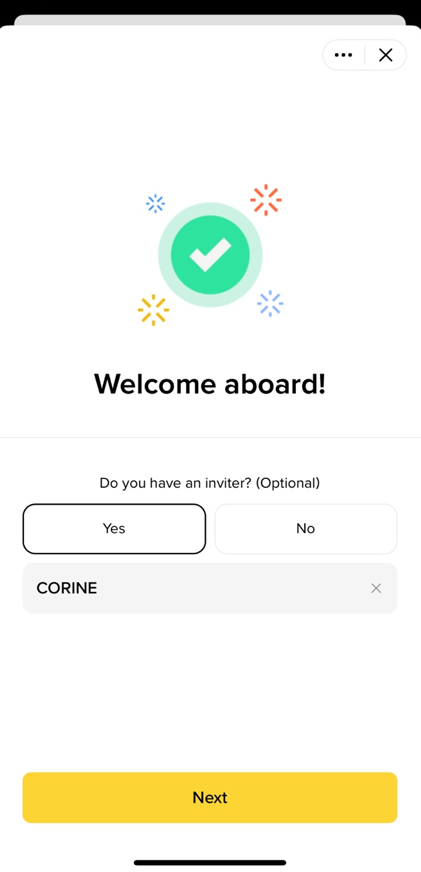Screen dimensions: 421x872
Task: Click the empty white area above Next button
Action: tap(210, 692)
